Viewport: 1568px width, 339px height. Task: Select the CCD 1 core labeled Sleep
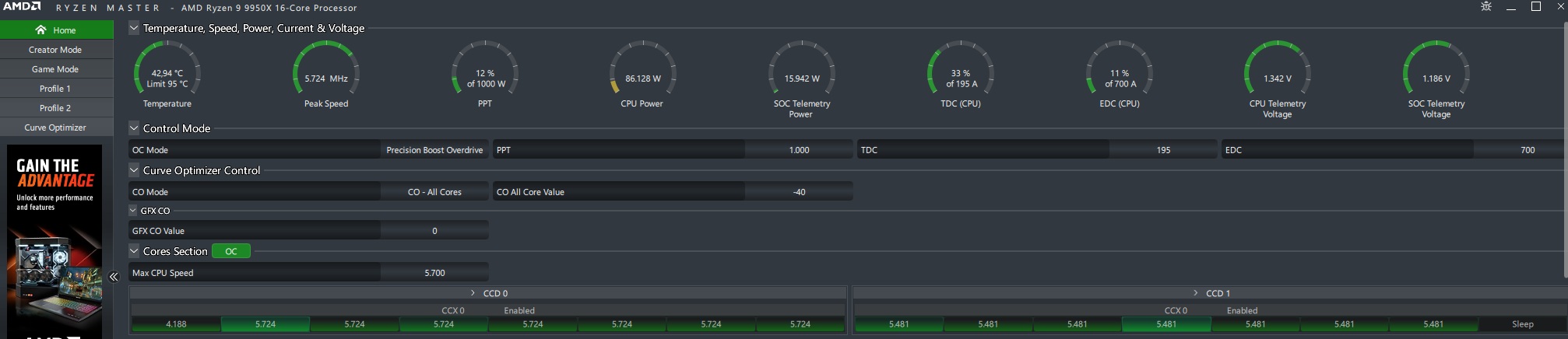(x=1523, y=324)
